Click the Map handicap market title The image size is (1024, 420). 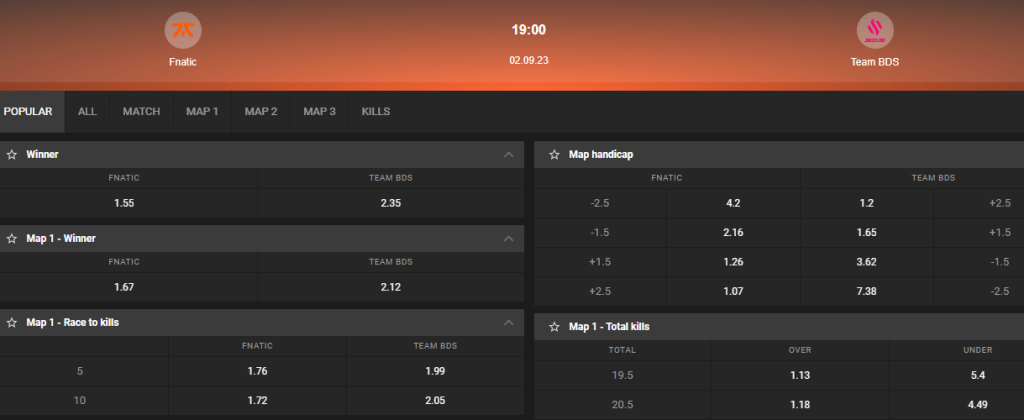pyautogui.click(x=601, y=155)
